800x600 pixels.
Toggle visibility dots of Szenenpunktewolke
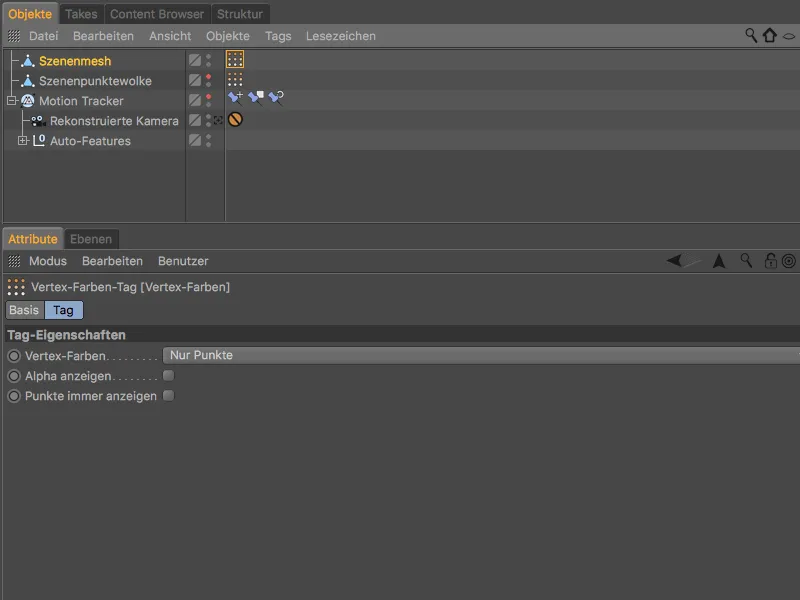point(208,81)
